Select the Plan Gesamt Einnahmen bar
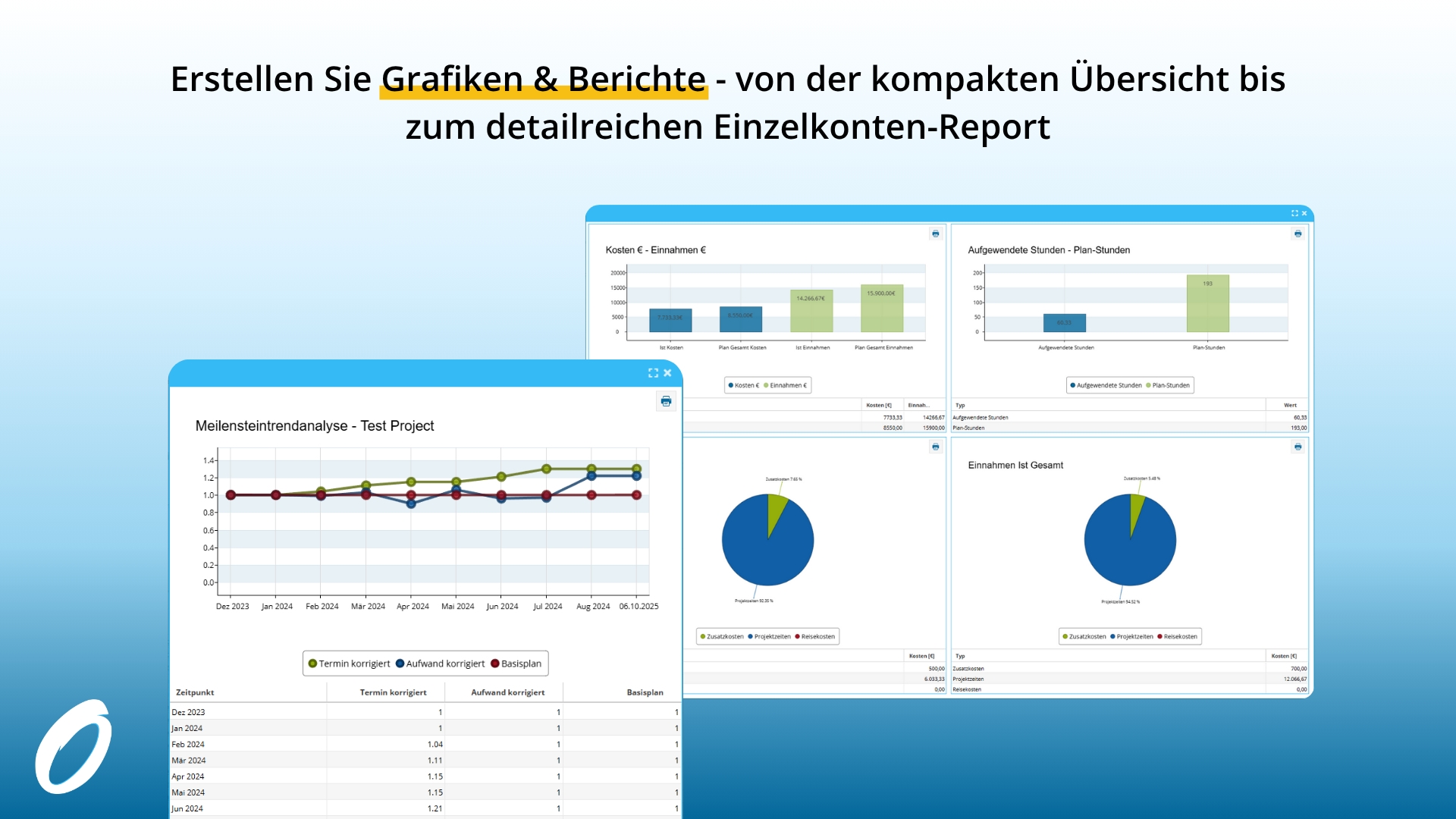 point(882,309)
